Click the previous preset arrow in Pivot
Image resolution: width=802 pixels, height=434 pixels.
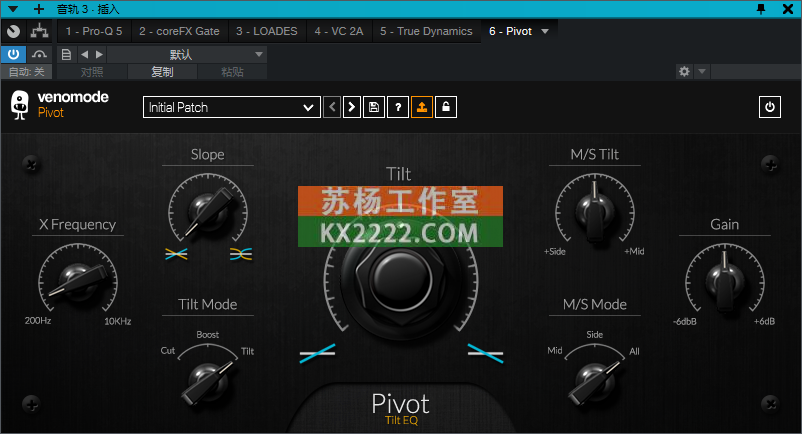pos(332,107)
